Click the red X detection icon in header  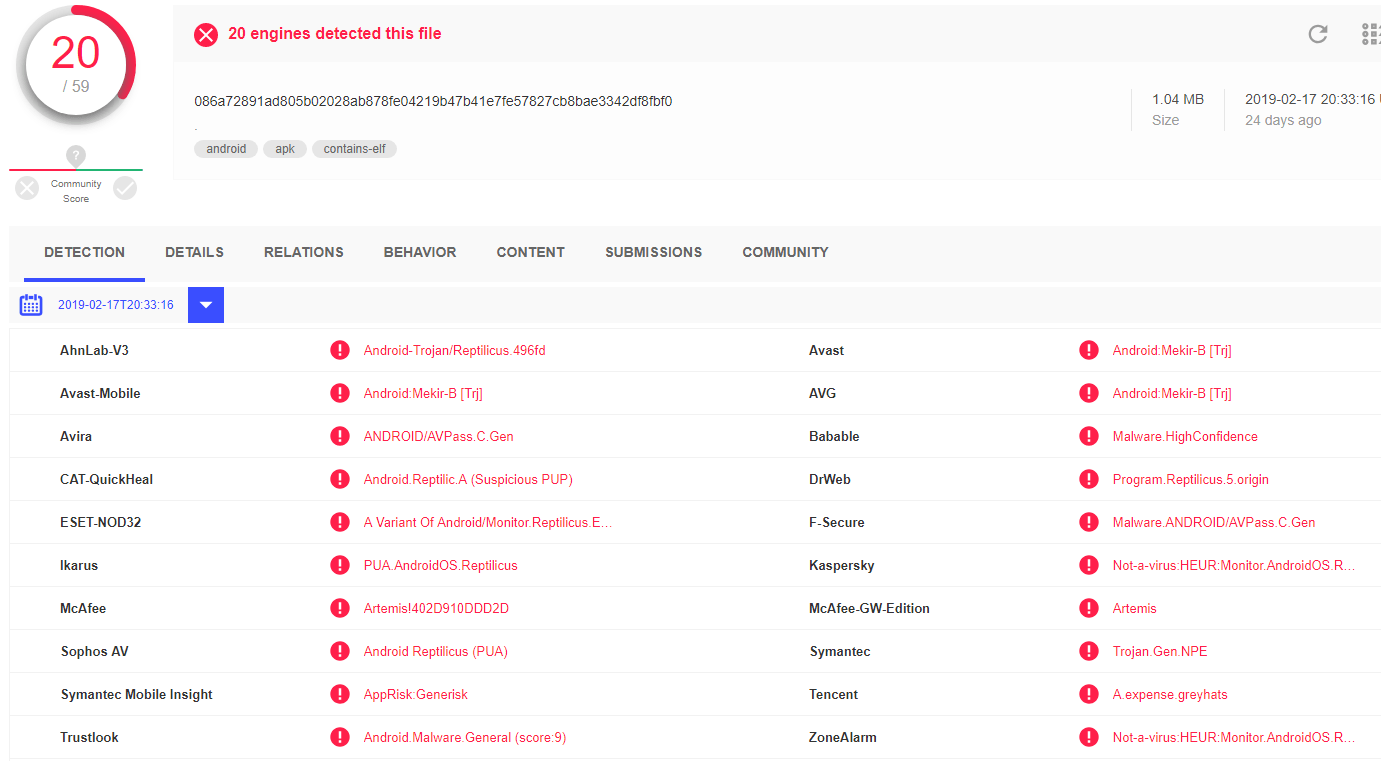tap(206, 35)
